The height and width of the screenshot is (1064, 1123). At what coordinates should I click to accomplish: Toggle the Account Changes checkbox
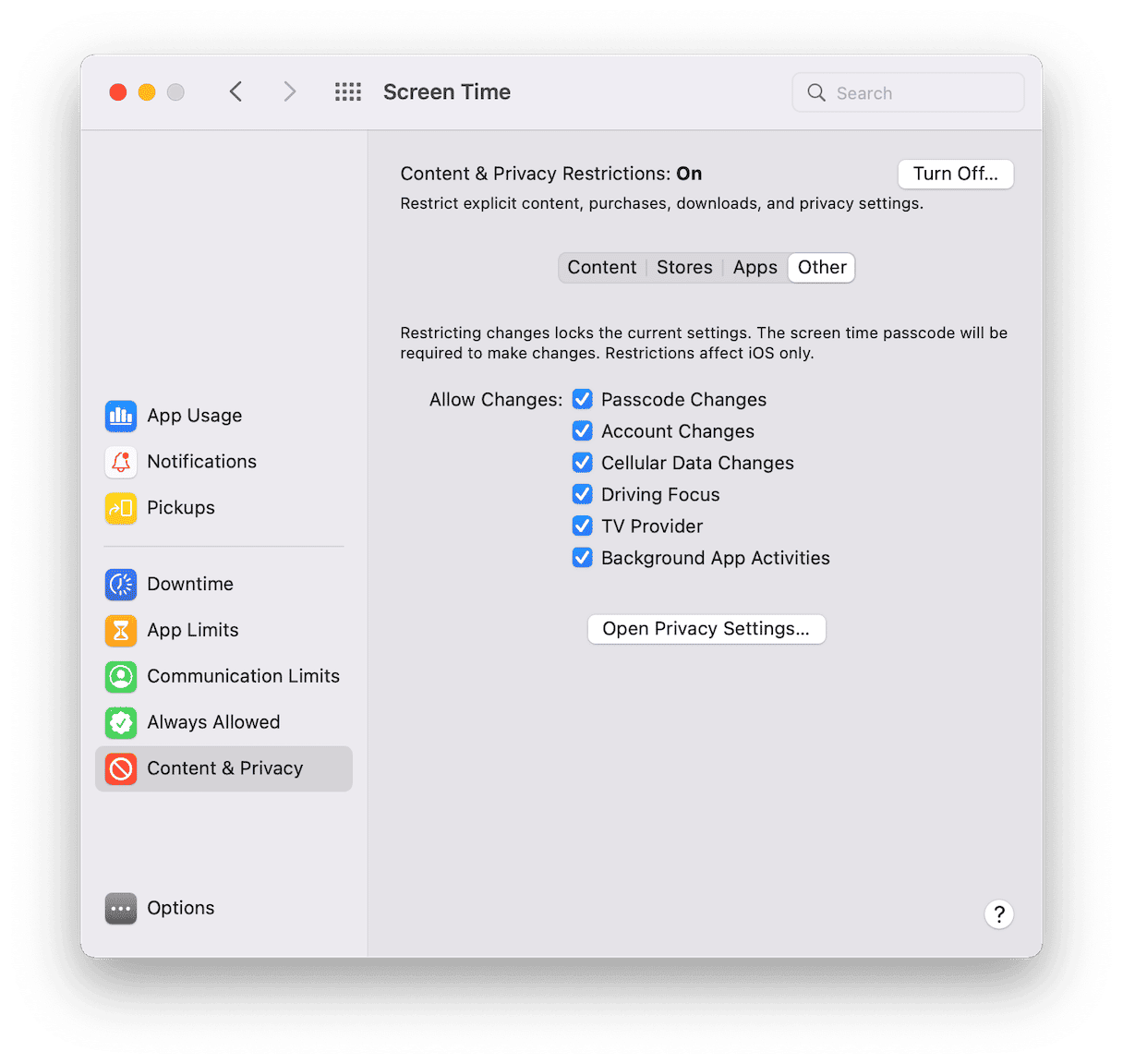(582, 431)
